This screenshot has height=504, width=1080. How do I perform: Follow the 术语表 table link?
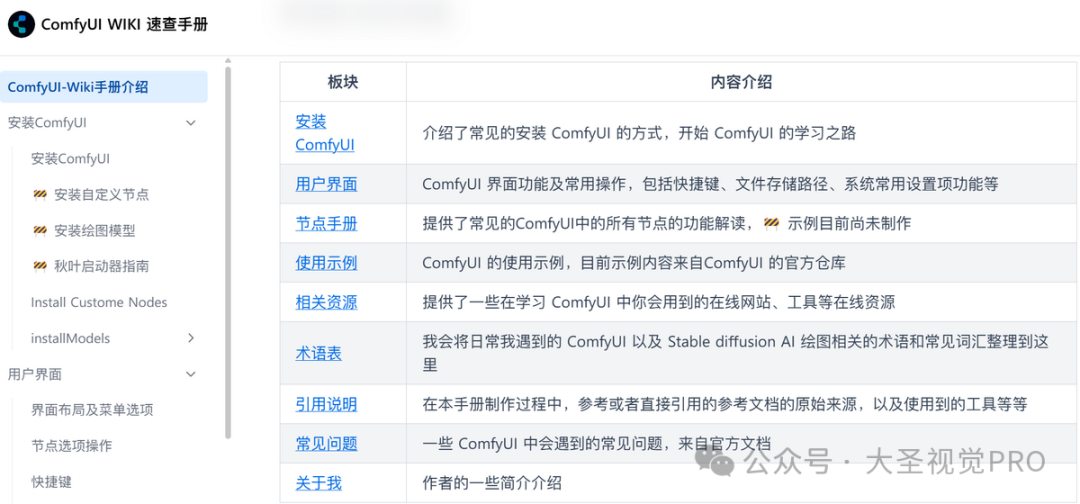[319, 353]
